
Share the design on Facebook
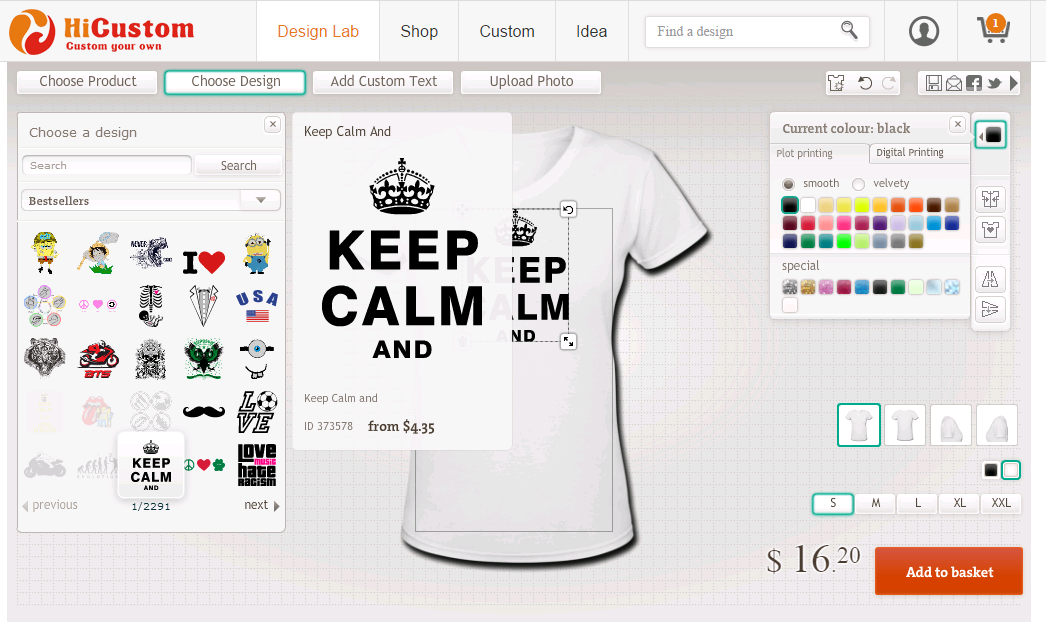(974, 83)
